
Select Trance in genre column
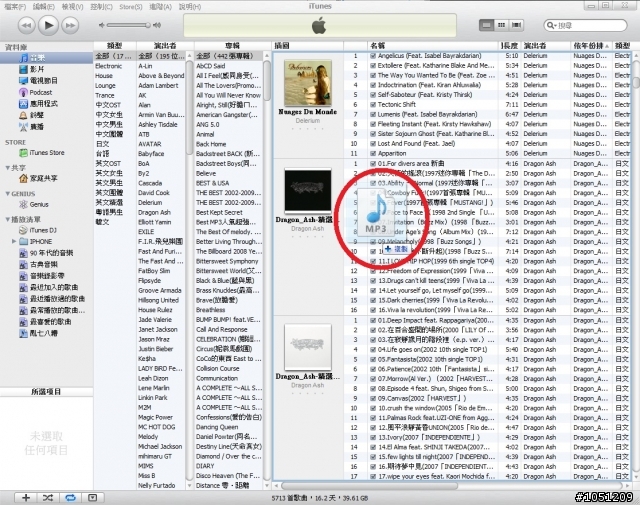pos(115,96)
